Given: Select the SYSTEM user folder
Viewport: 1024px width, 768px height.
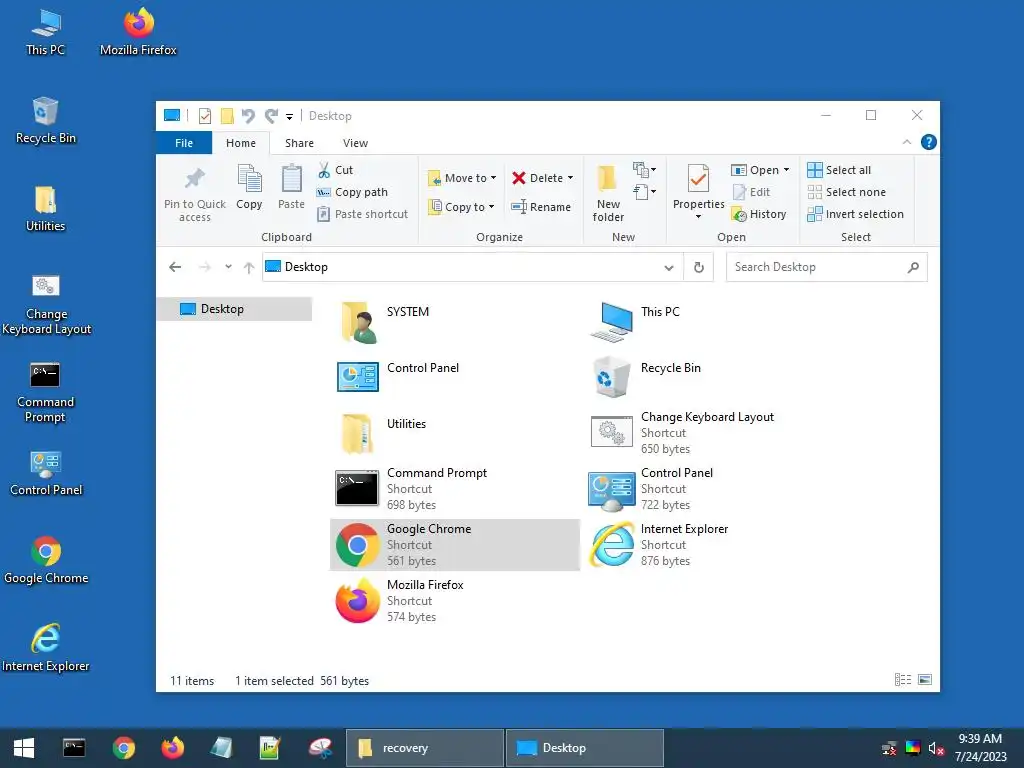Looking at the screenshot, I should (455, 321).
